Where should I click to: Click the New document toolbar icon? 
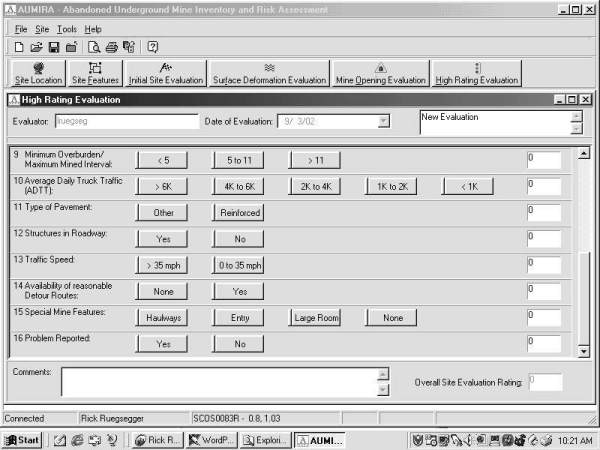[19, 47]
